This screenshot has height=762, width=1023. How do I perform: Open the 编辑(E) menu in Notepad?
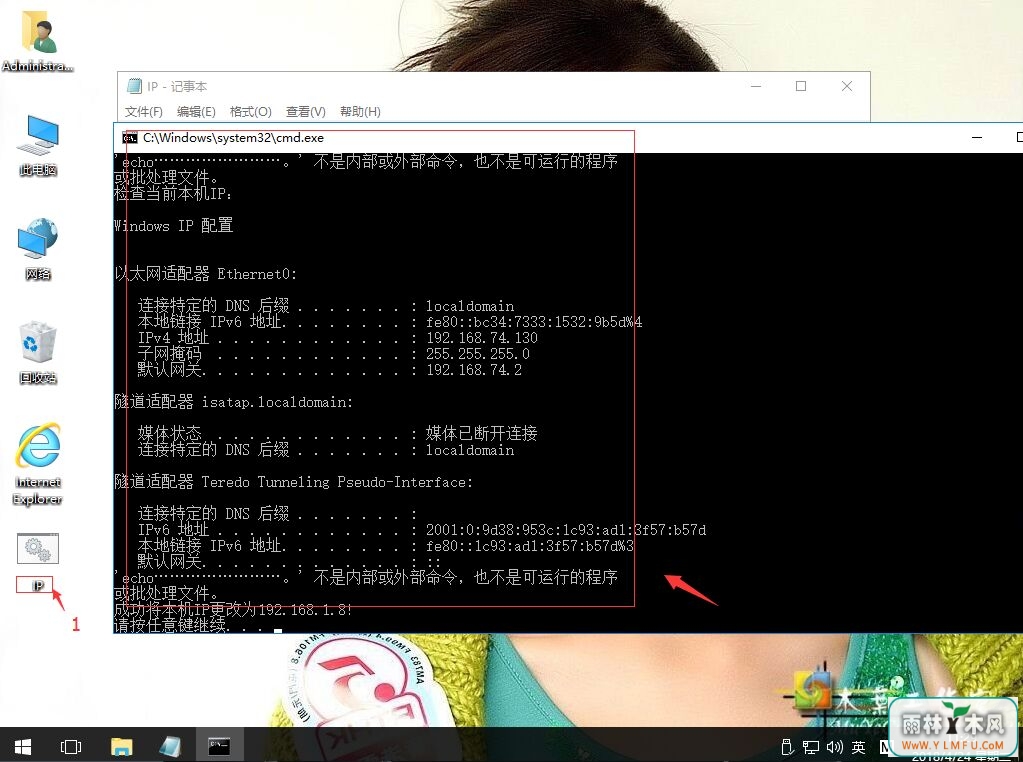pyautogui.click(x=196, y=112)
